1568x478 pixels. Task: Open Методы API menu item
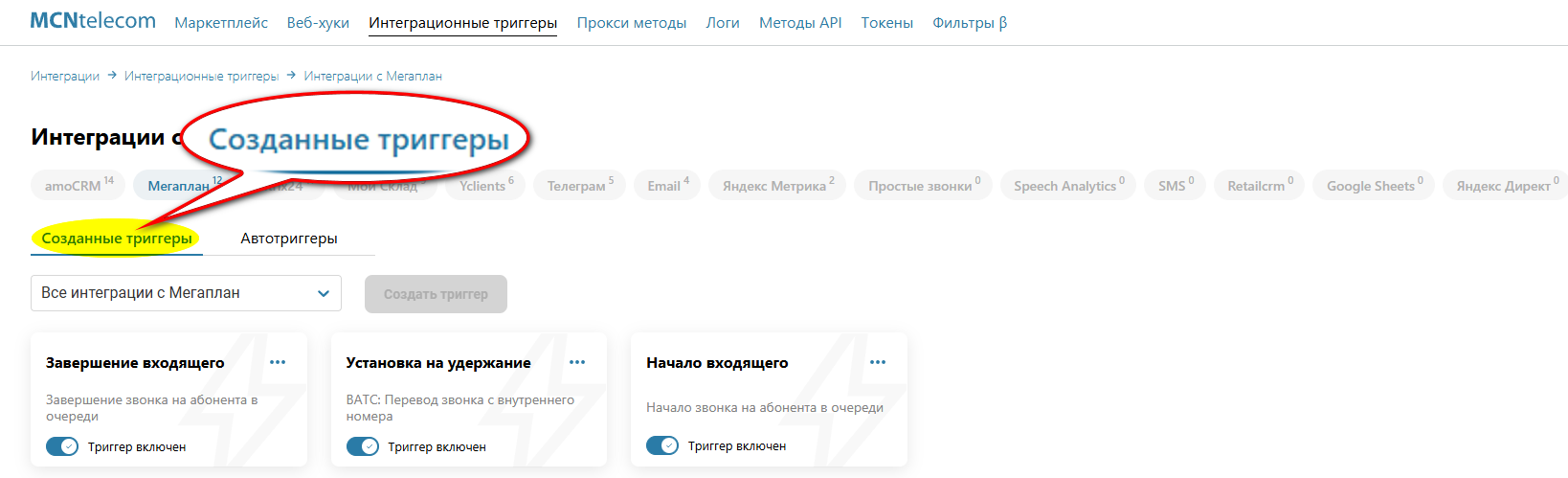tap(800, 23)
